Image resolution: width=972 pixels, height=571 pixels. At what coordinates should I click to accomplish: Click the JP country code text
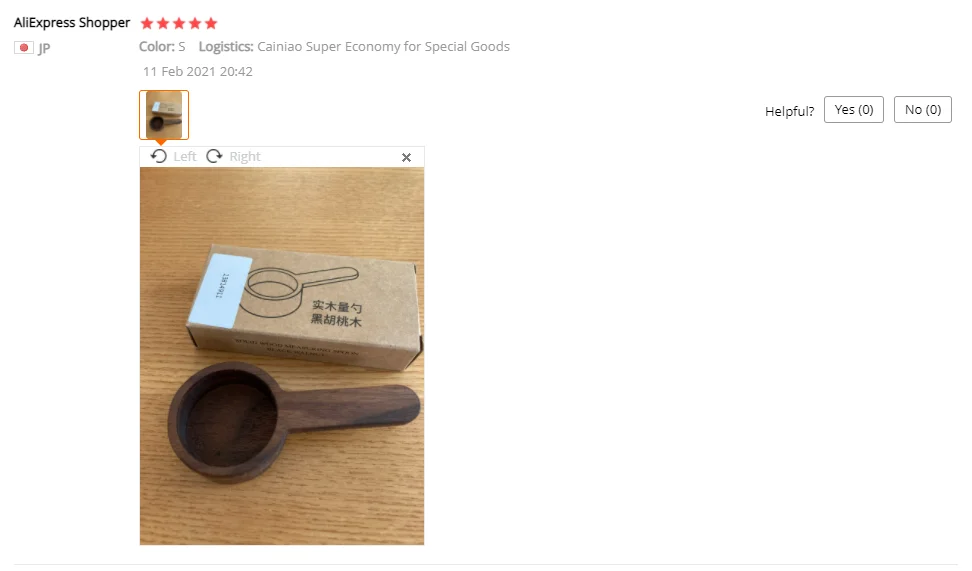click(x=44, y=48)
